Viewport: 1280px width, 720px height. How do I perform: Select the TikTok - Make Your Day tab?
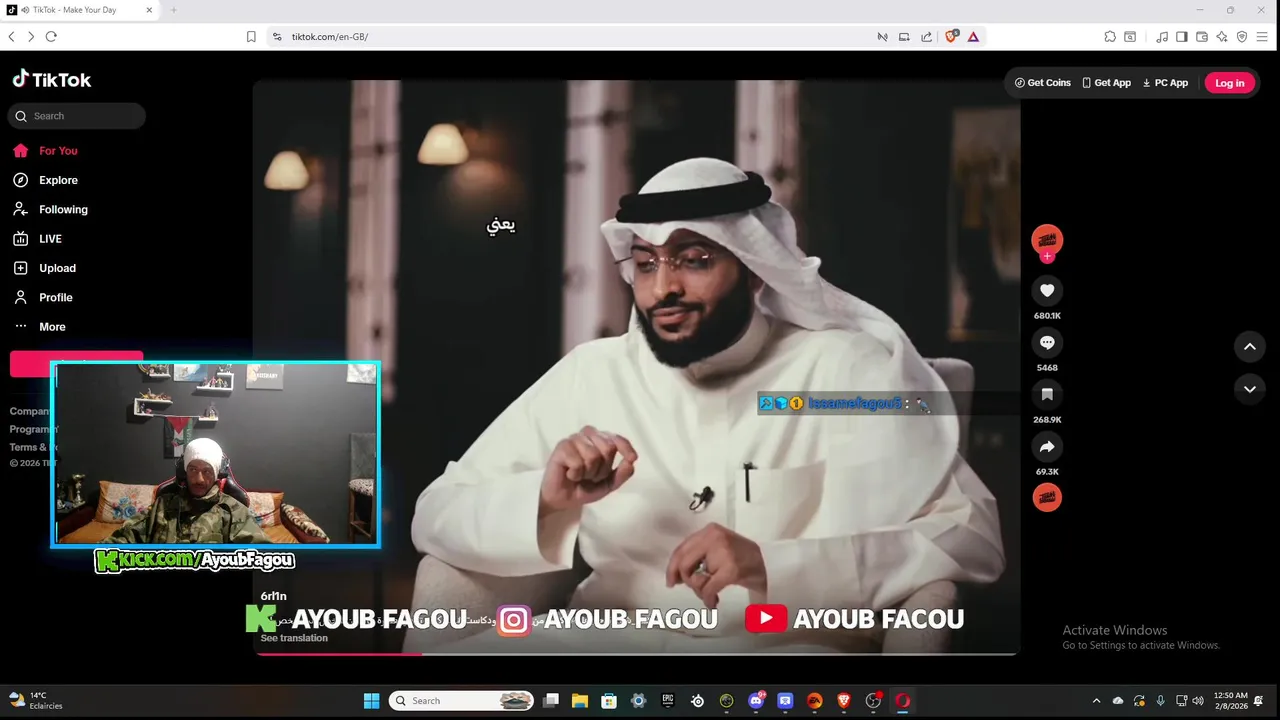(80, 10)
